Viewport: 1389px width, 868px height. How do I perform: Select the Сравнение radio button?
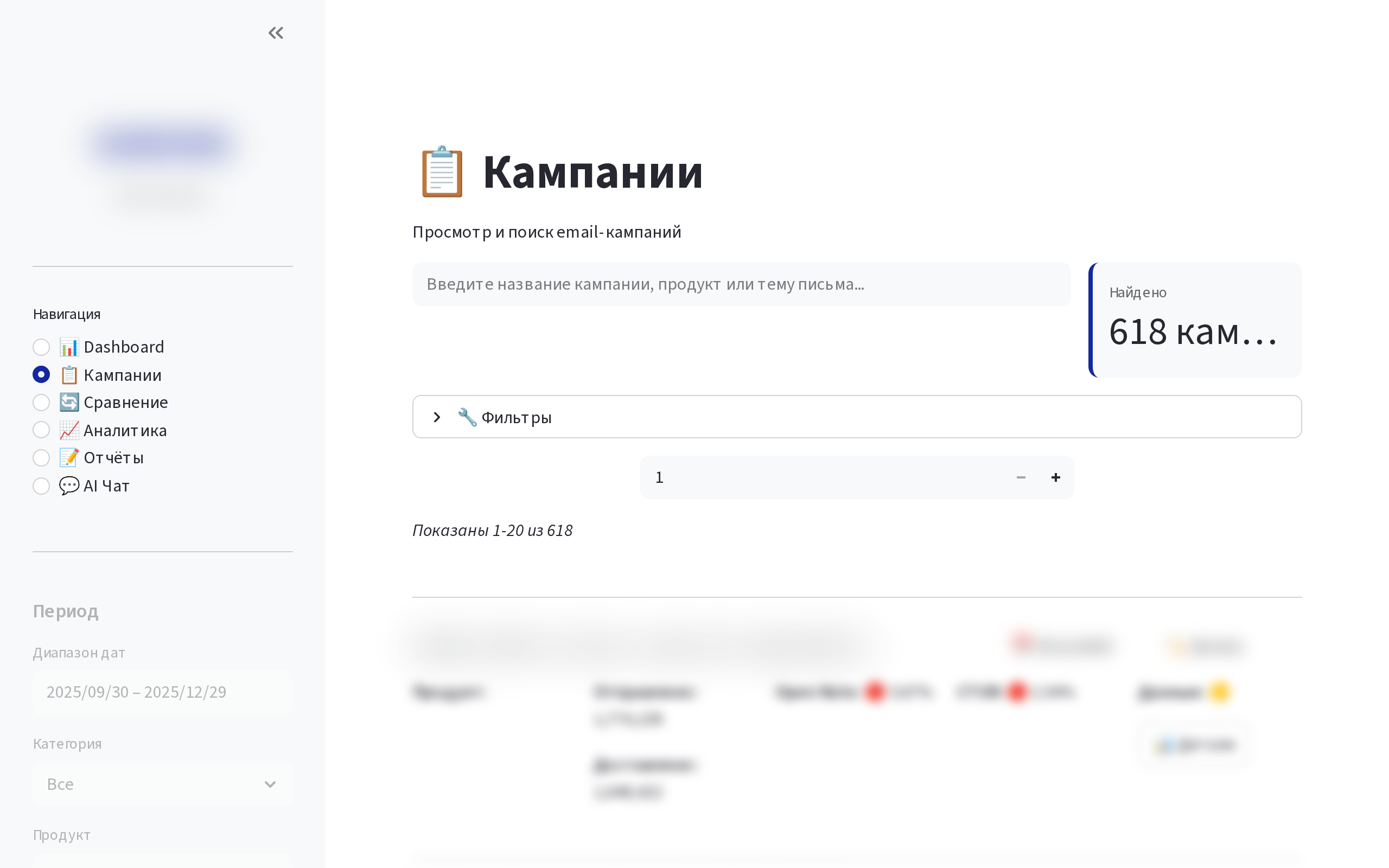click(41, 403)
